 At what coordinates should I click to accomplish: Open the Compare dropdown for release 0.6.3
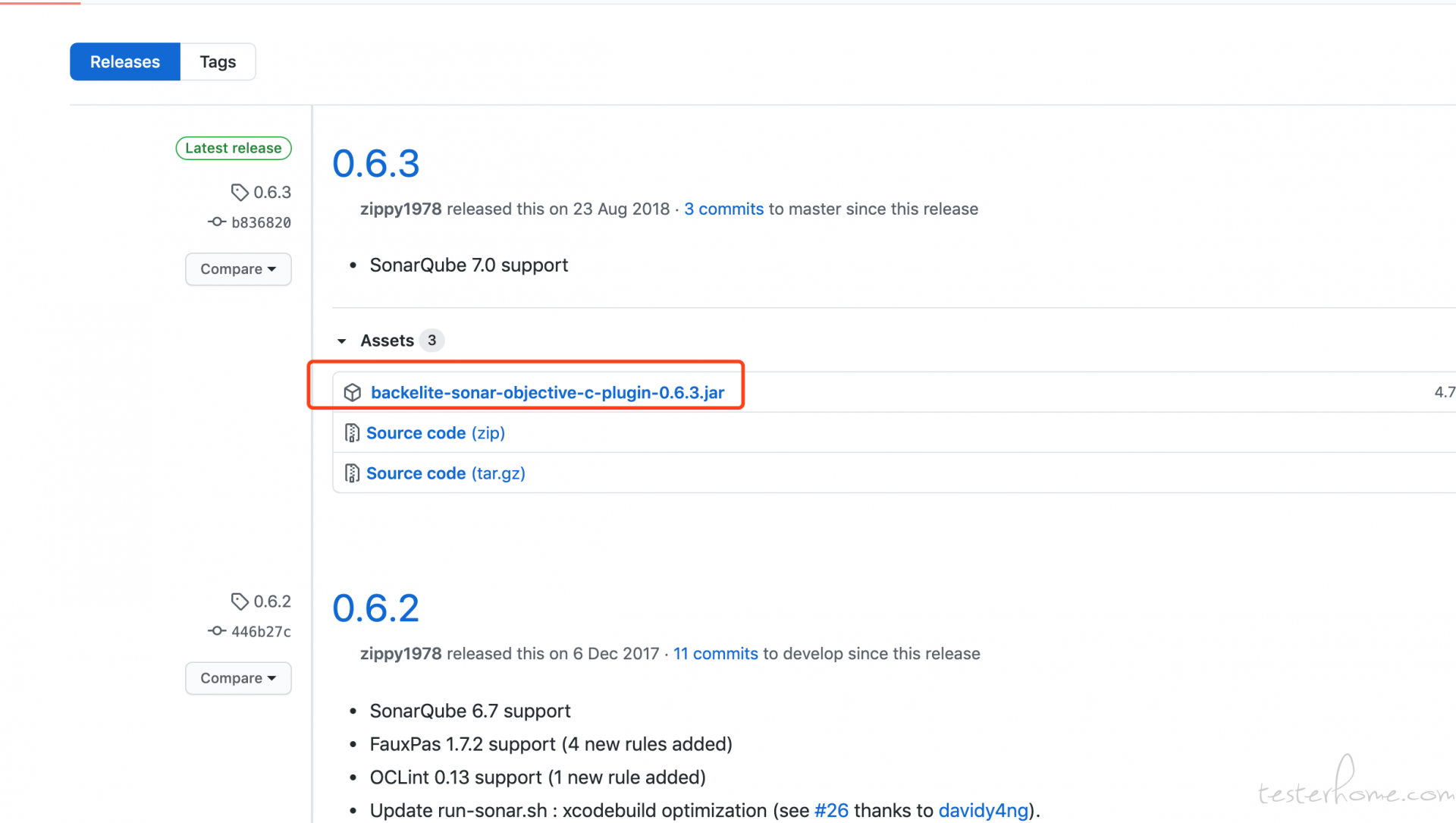pyautogui.click(x=238, y=269)
